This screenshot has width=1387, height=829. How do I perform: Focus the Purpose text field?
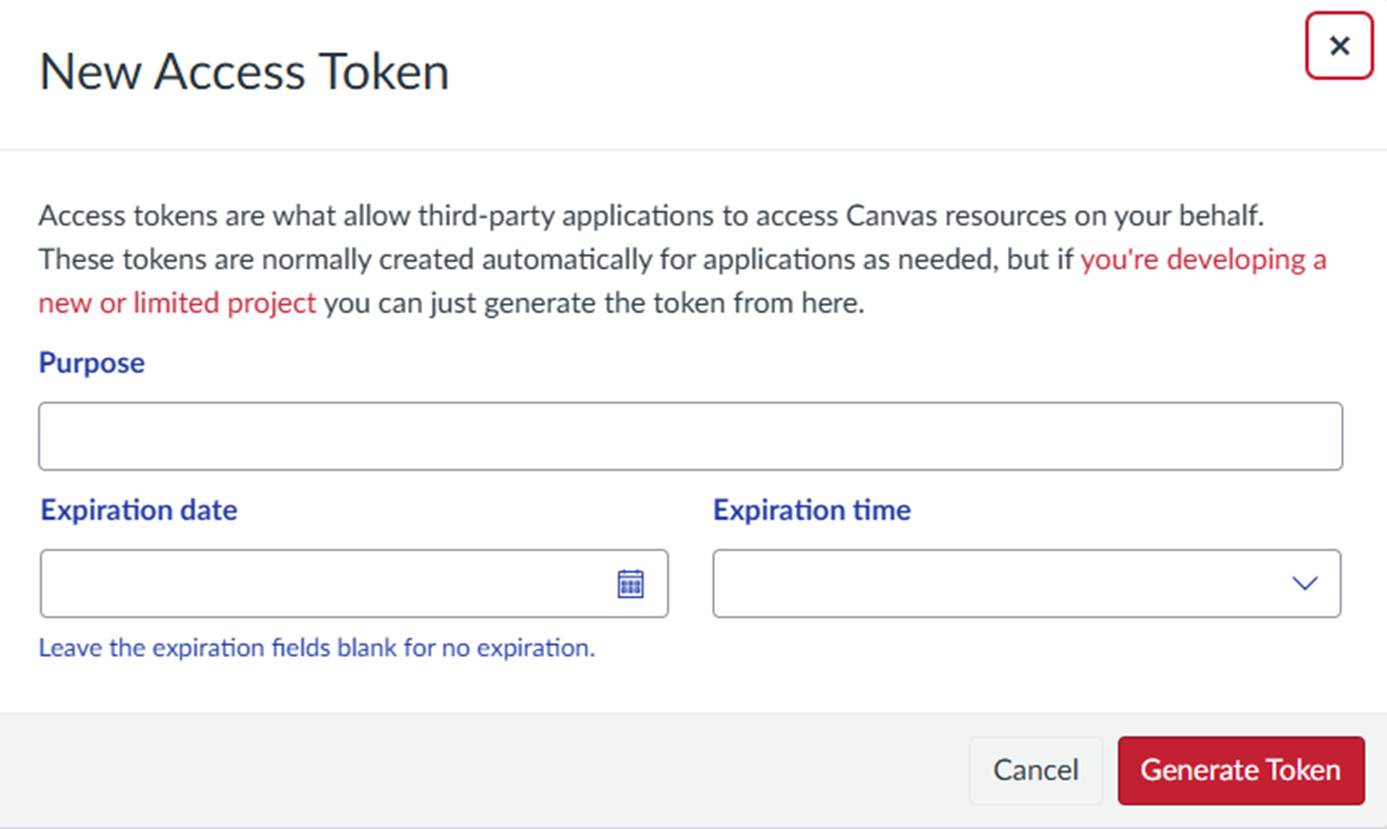690,436
